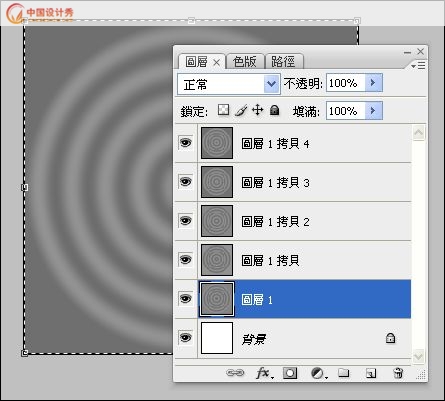Screen dimensions: 445x401
Task: Click the left-middle transform handle
Action: point(25,187)
